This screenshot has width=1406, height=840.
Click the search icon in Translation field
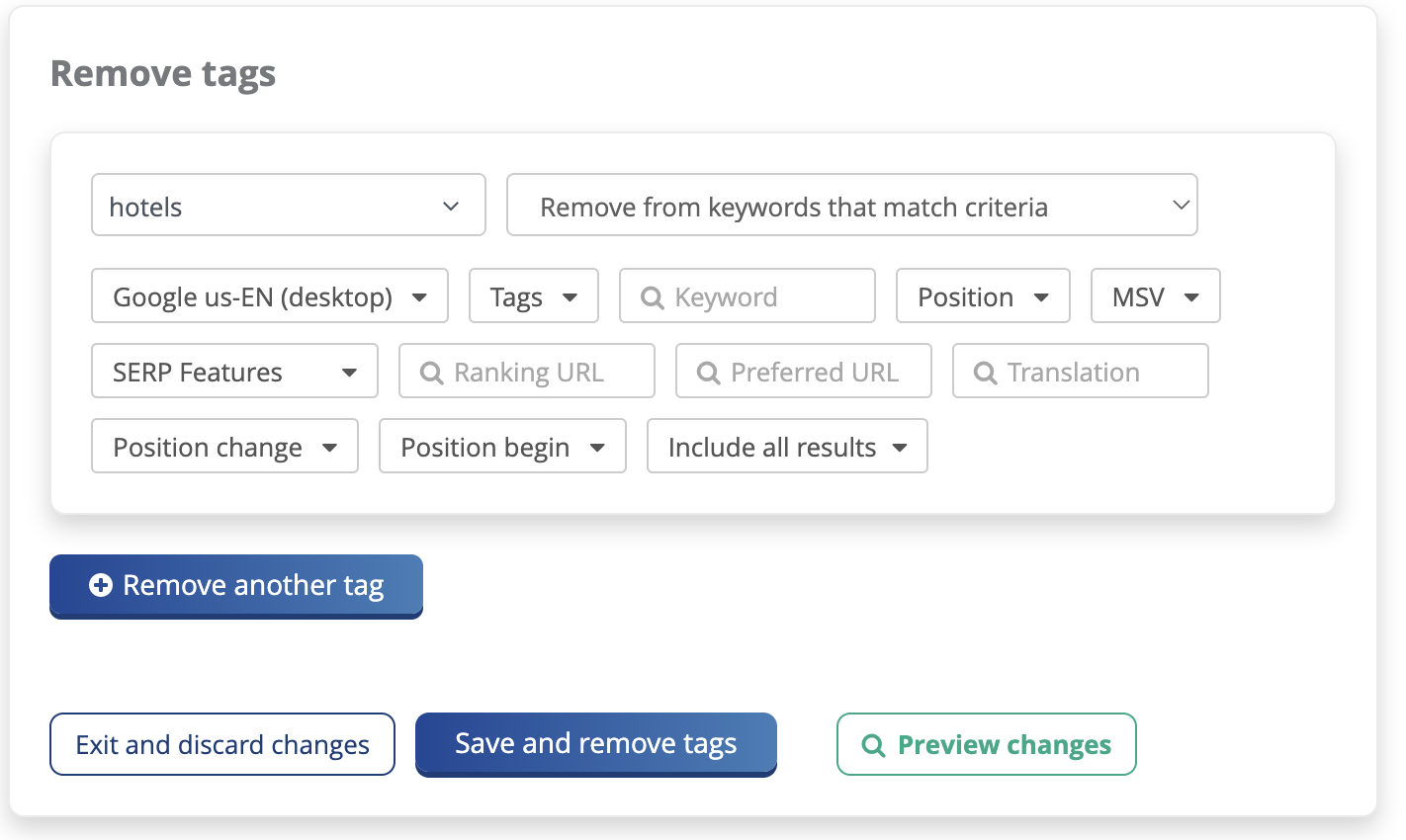[x=985, y=373]
